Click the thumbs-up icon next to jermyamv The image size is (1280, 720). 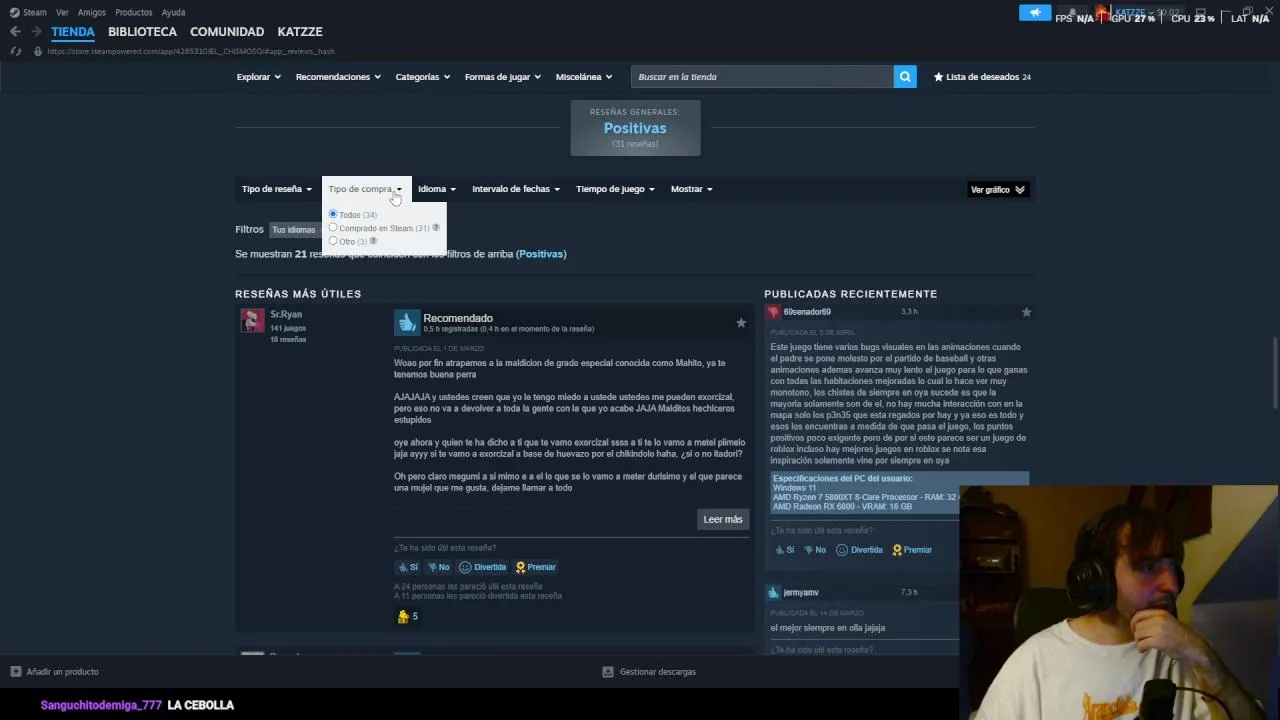(773, 592)
